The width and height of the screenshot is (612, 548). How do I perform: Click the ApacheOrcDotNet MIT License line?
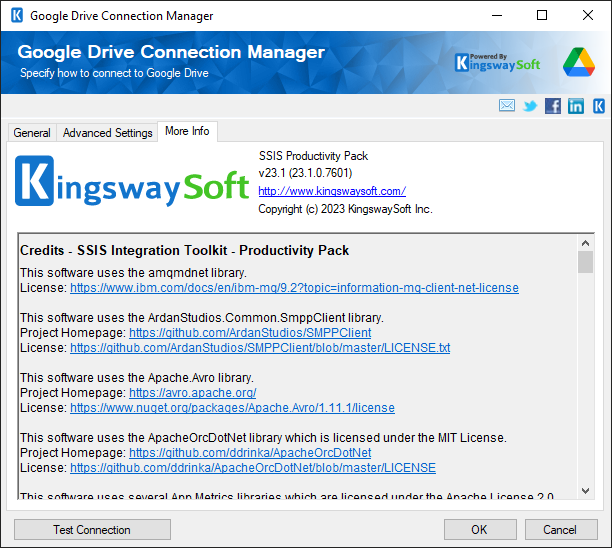[x=263, y=438]
